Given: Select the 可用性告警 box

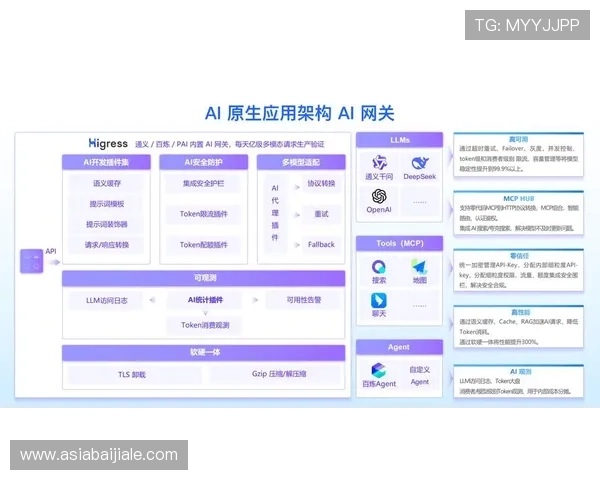Looking at the screenshot, I should pos(304,300).
